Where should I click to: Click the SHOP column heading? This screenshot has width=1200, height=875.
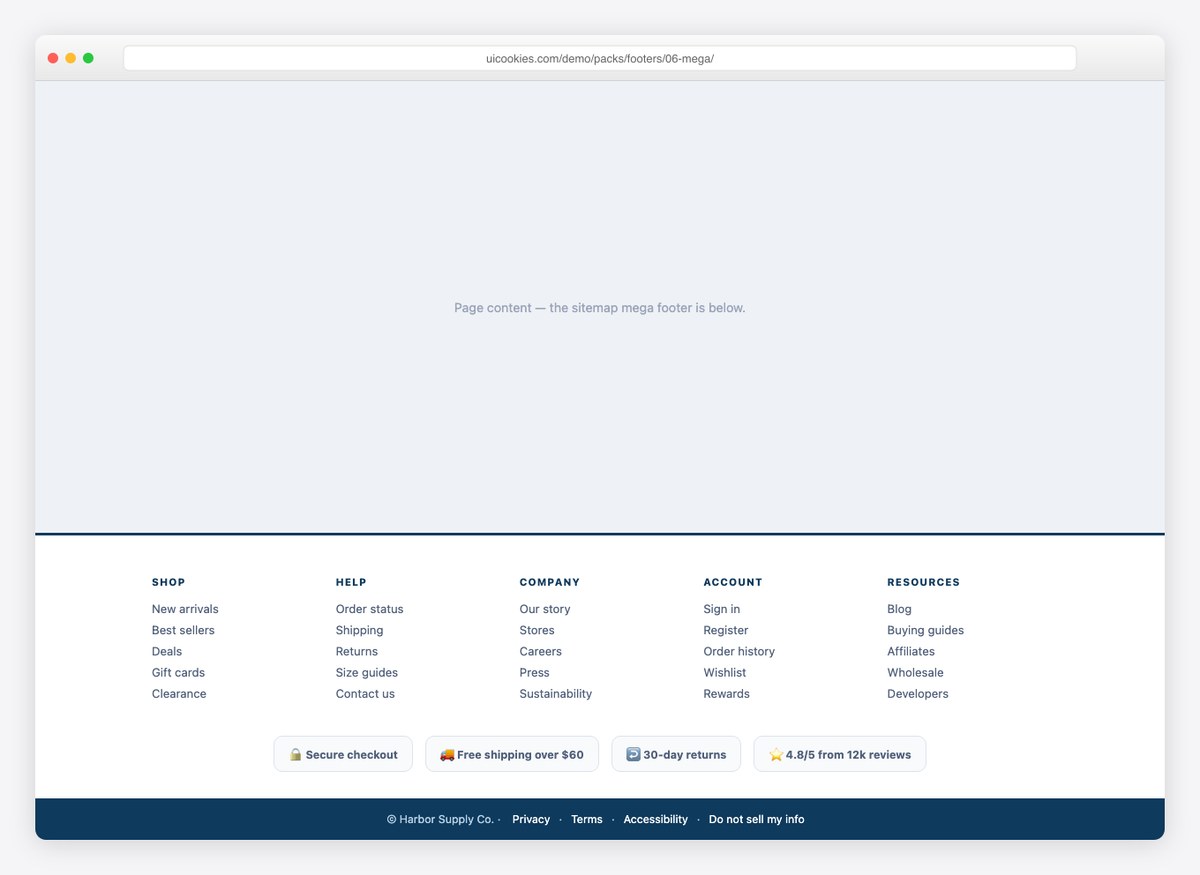click(x=169, y=582)
